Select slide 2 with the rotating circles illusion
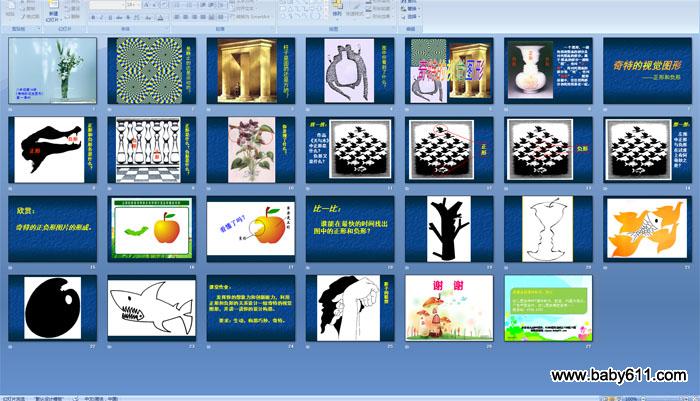Viewport: 700px width, 401px height. coord(151,71)
